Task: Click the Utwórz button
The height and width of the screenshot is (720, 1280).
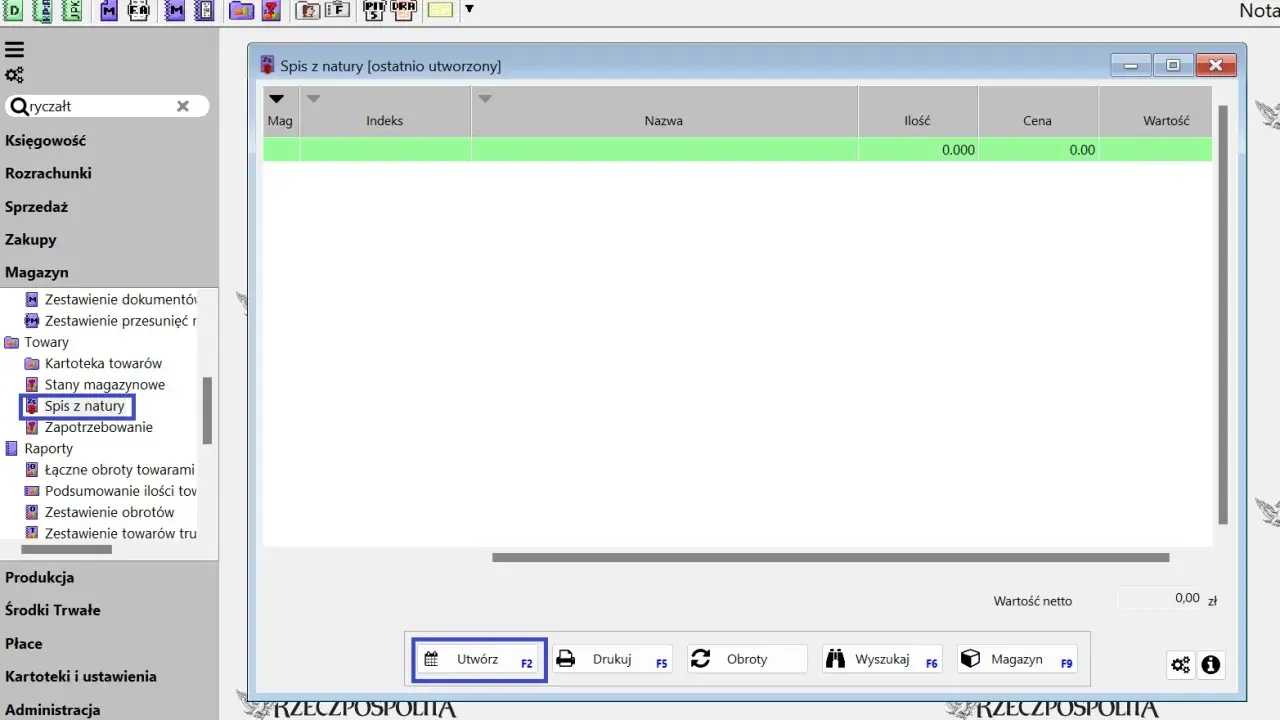Action: 479,660
